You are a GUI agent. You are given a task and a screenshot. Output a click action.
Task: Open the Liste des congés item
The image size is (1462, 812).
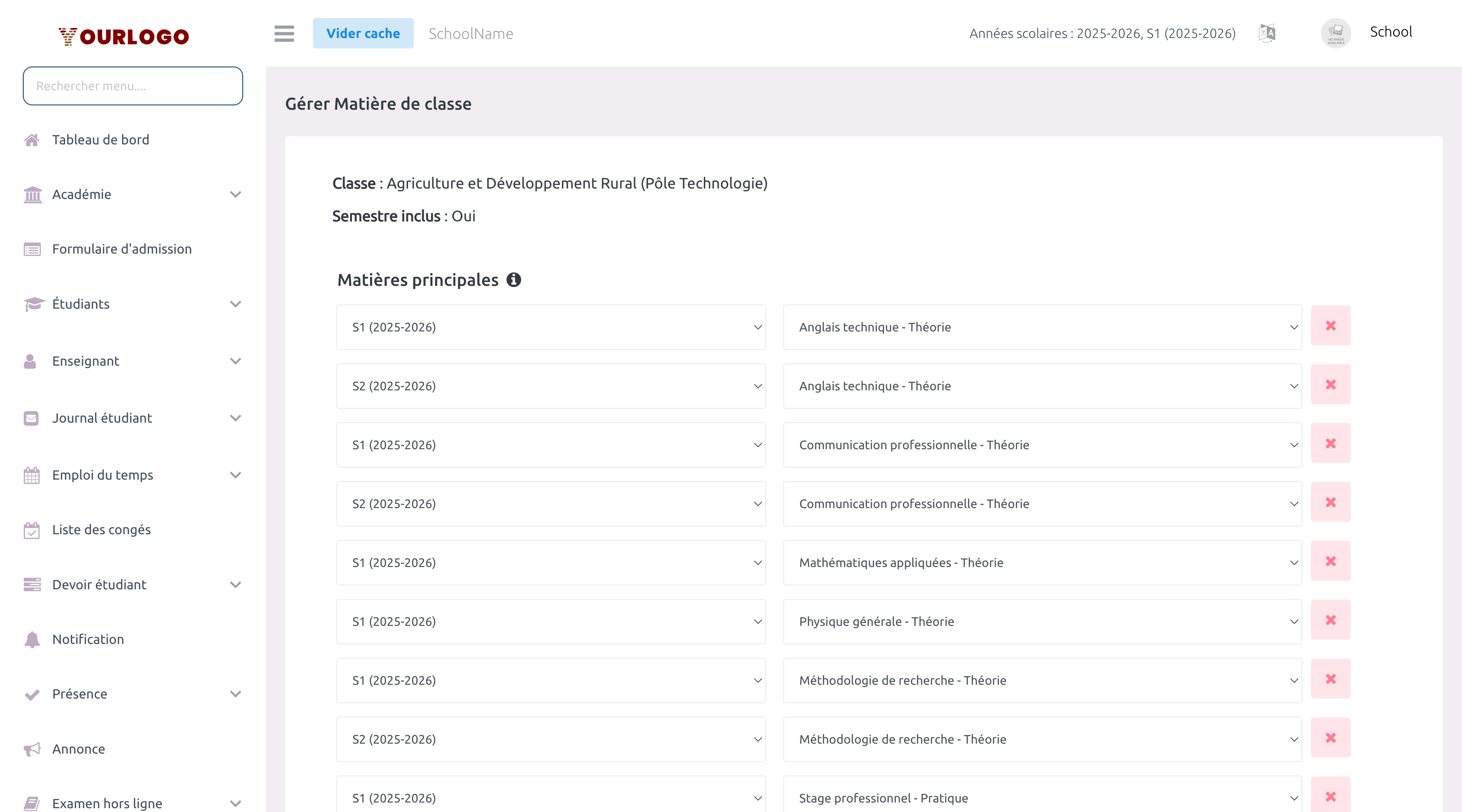tap(101, 530)
